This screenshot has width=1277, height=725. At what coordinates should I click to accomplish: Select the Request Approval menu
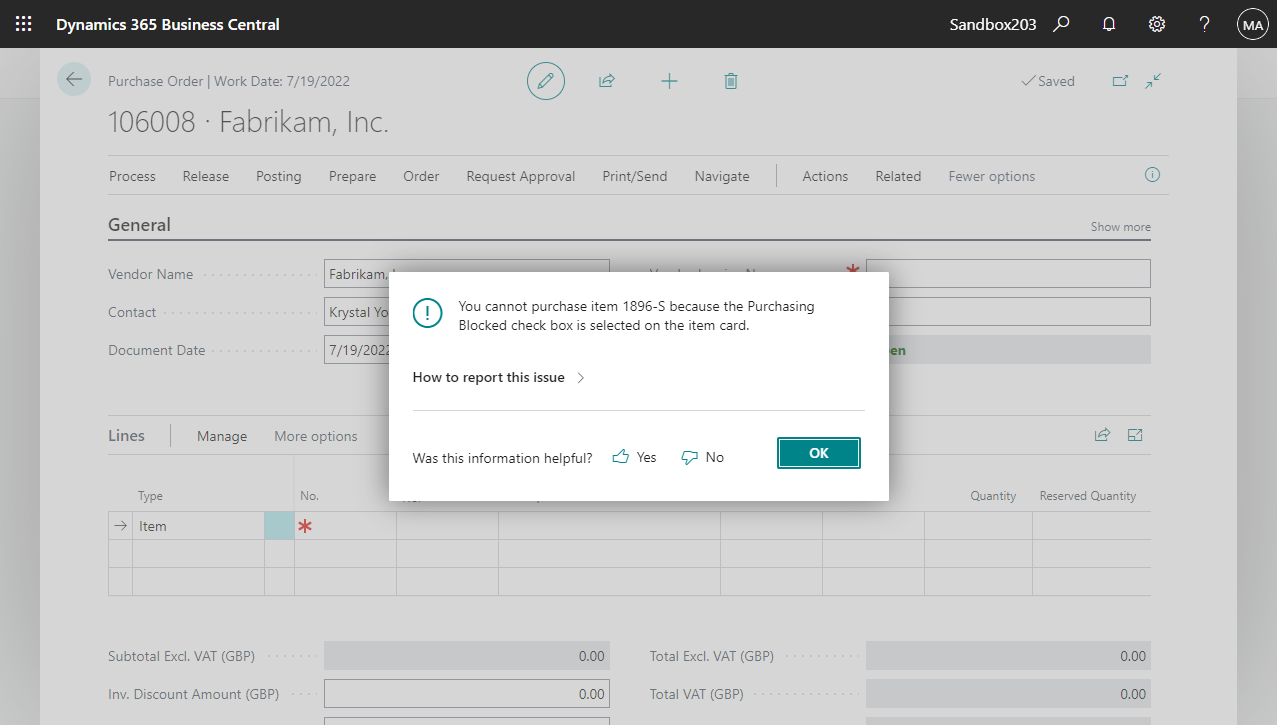(x=520, y=176)
